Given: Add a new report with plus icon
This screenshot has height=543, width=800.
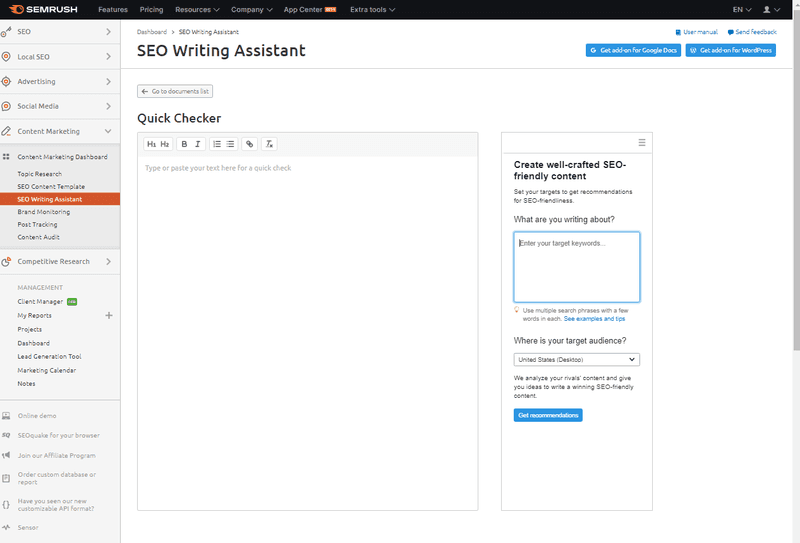Looking at the screenshot, I should point(109,315).
